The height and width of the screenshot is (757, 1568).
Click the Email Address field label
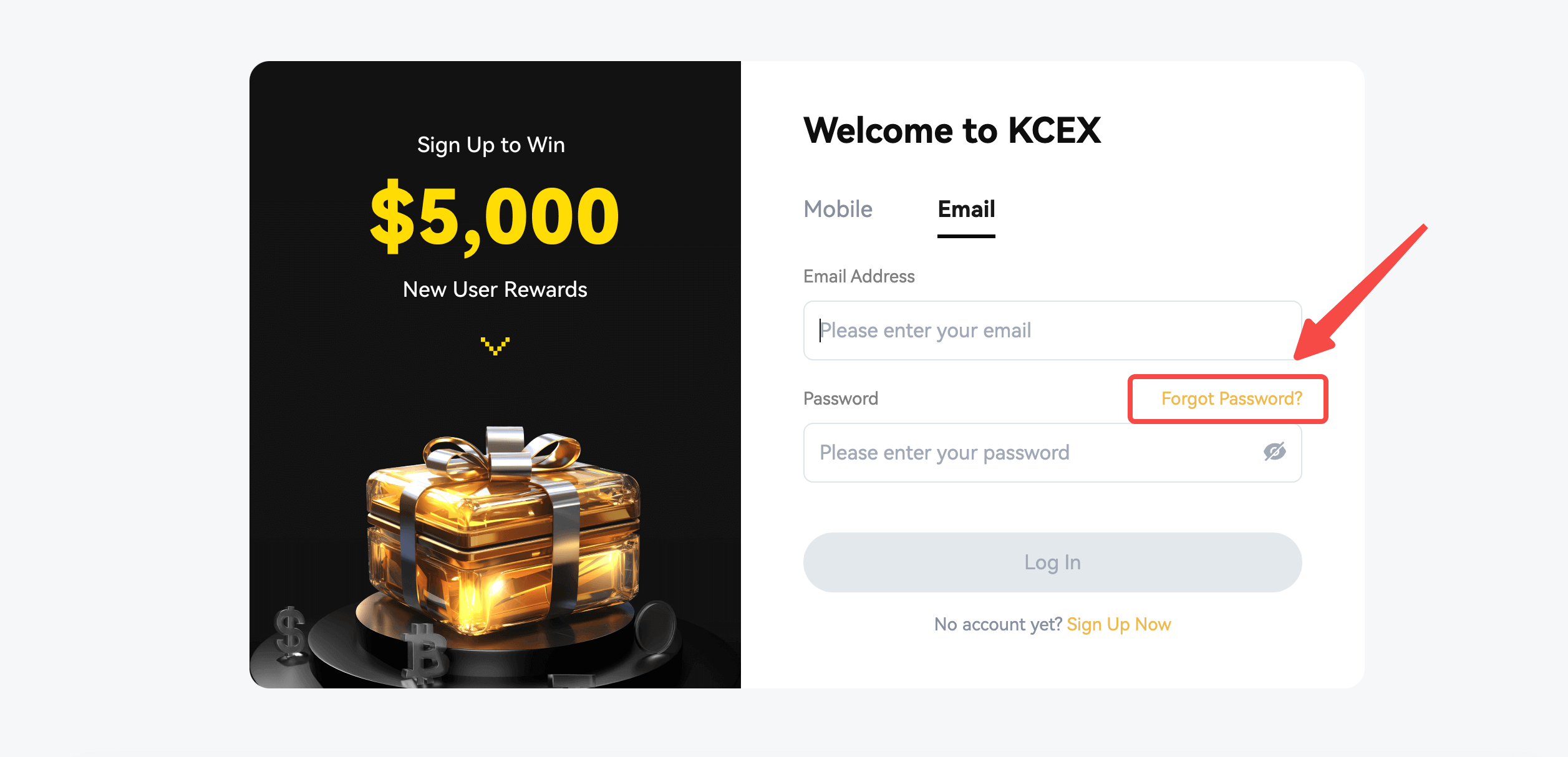point(859,276)
